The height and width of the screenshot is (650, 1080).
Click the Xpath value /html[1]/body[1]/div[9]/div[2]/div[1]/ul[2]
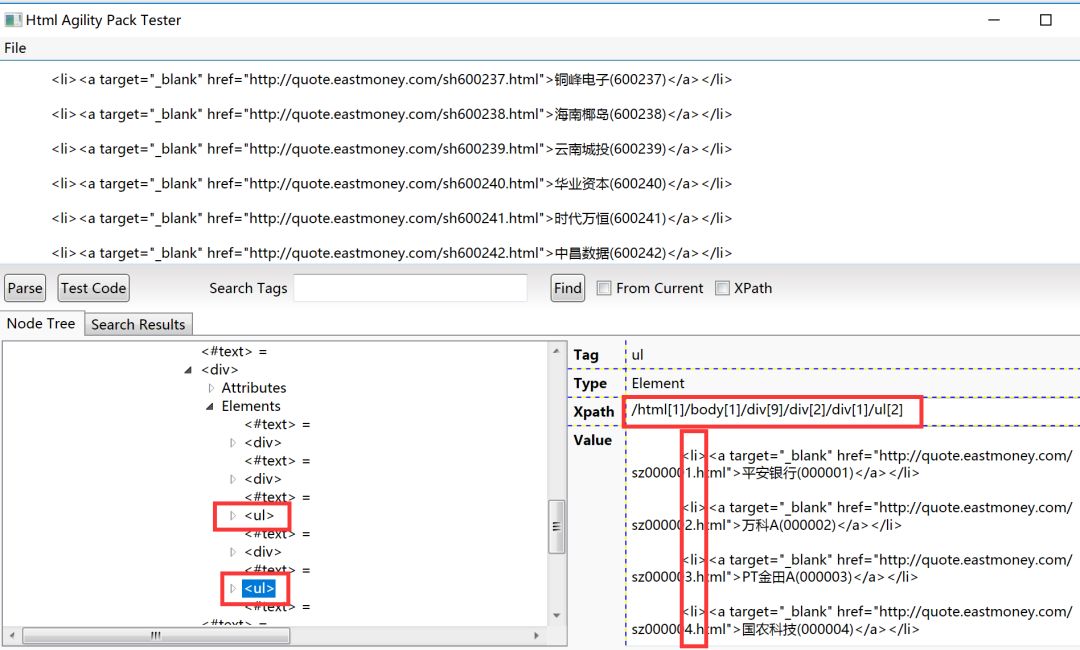[x=767, y=410]
